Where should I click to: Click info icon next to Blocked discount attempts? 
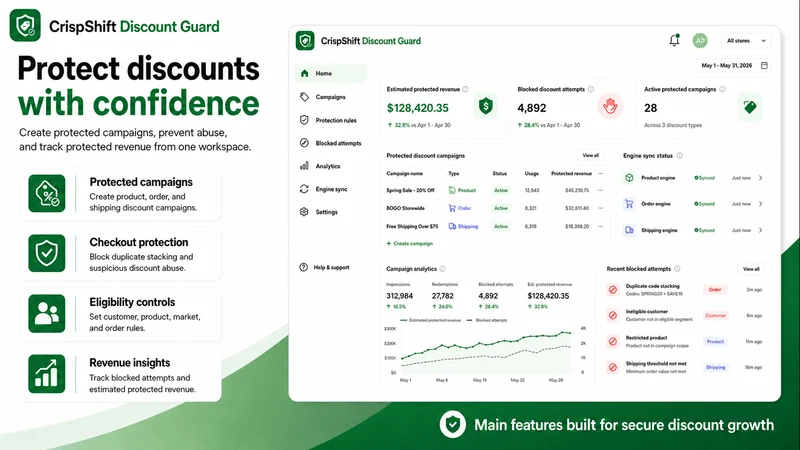pos(591,89)
